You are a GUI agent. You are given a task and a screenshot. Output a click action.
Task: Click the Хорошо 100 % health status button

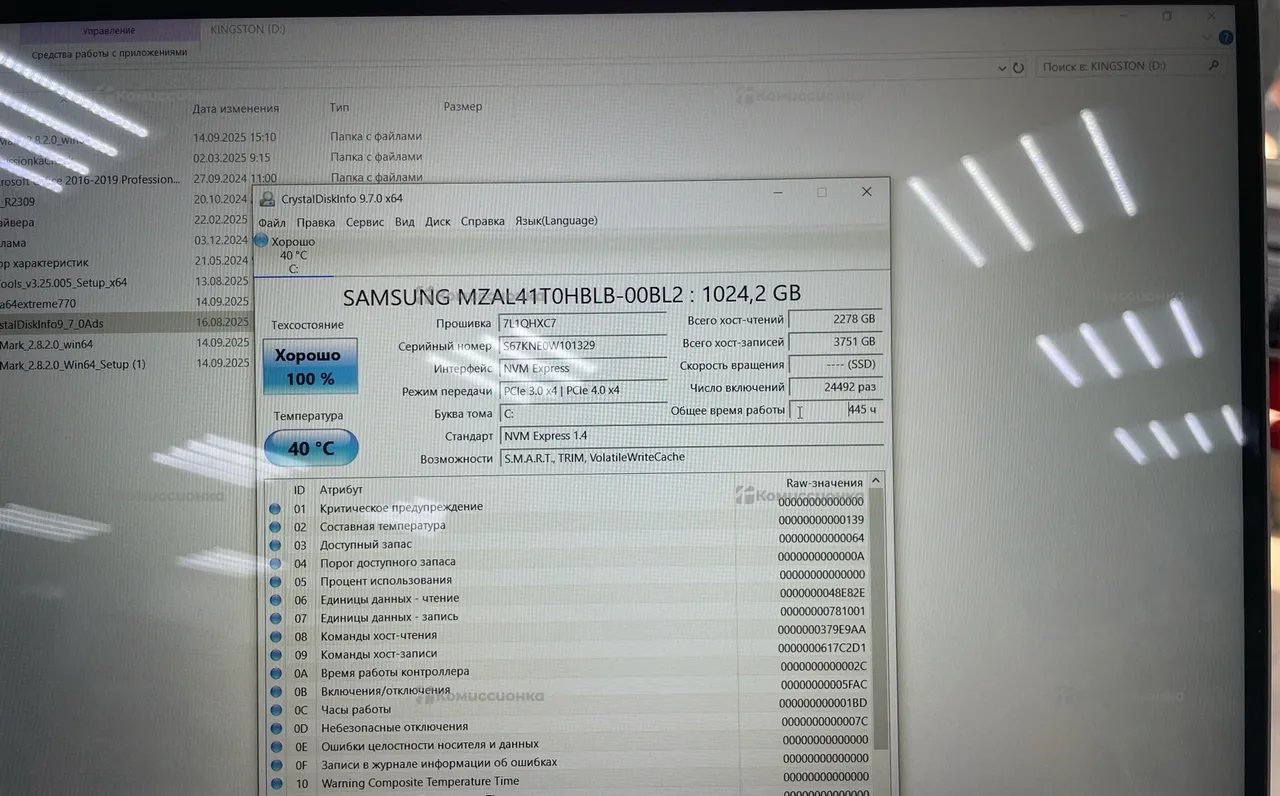[310, 366]
